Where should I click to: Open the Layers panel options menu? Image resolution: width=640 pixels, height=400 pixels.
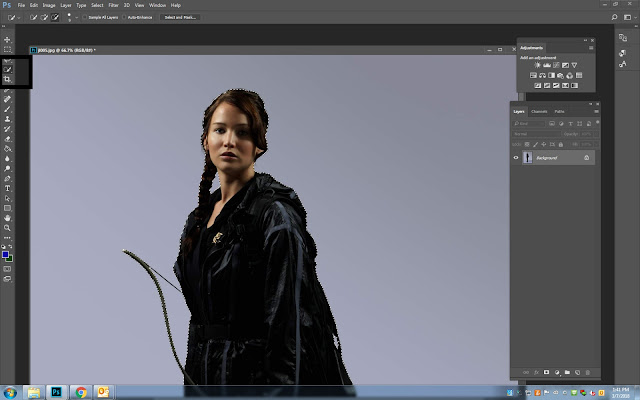point(596,111)
